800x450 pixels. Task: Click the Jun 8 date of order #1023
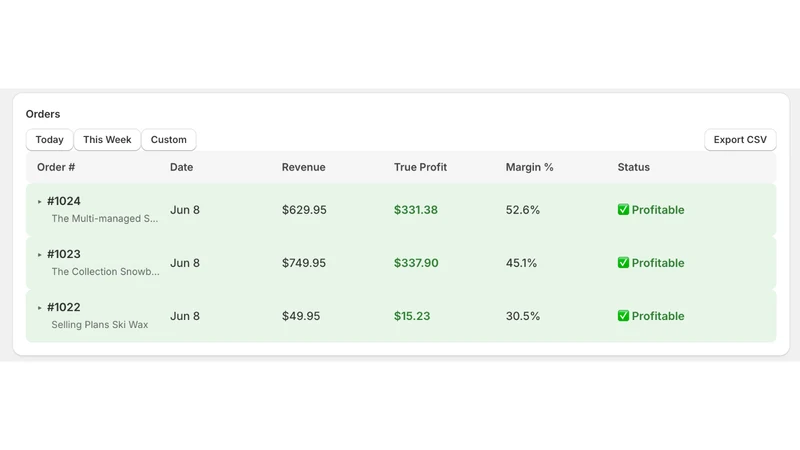(185, 263)
